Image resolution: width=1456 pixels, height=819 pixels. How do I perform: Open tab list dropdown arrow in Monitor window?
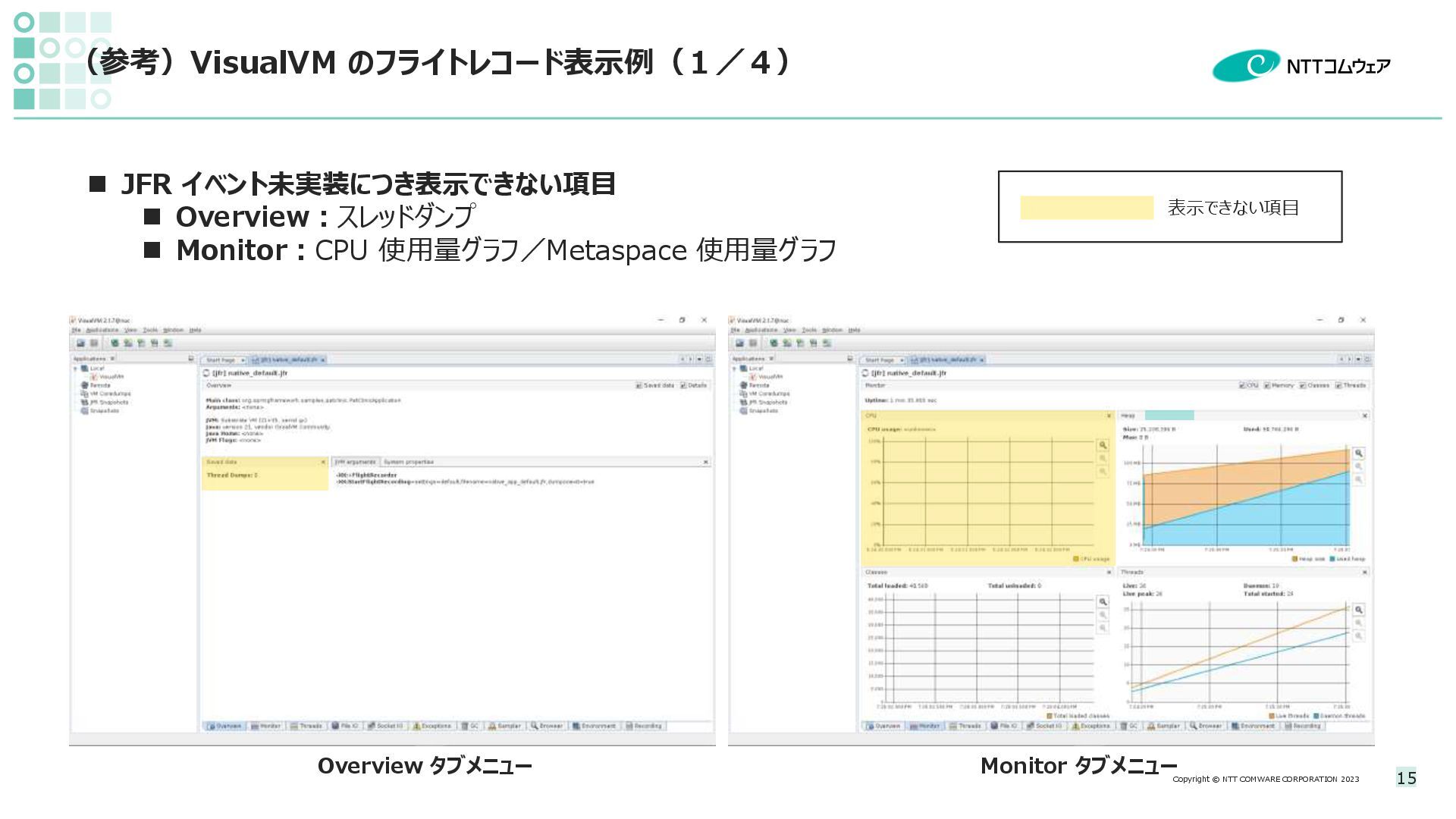[1358, 359]
